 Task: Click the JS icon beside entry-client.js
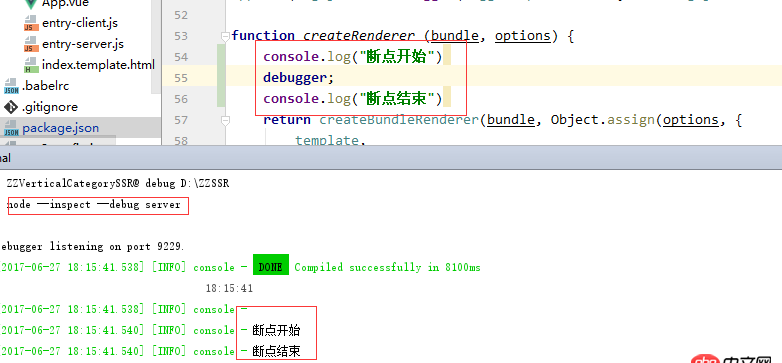(x=31, y=23)
